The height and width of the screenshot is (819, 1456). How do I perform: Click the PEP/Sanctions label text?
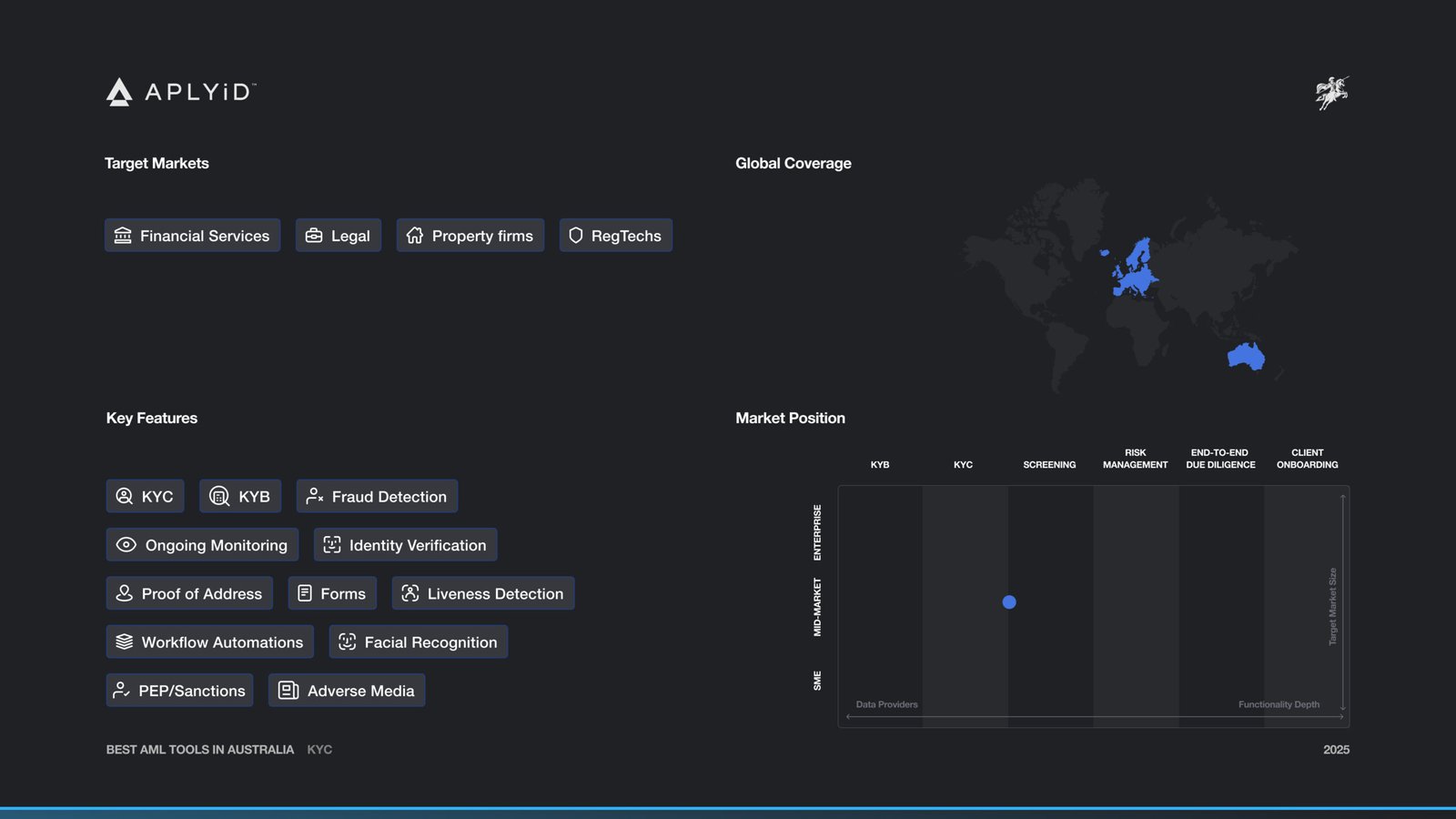tap(192, 691)
